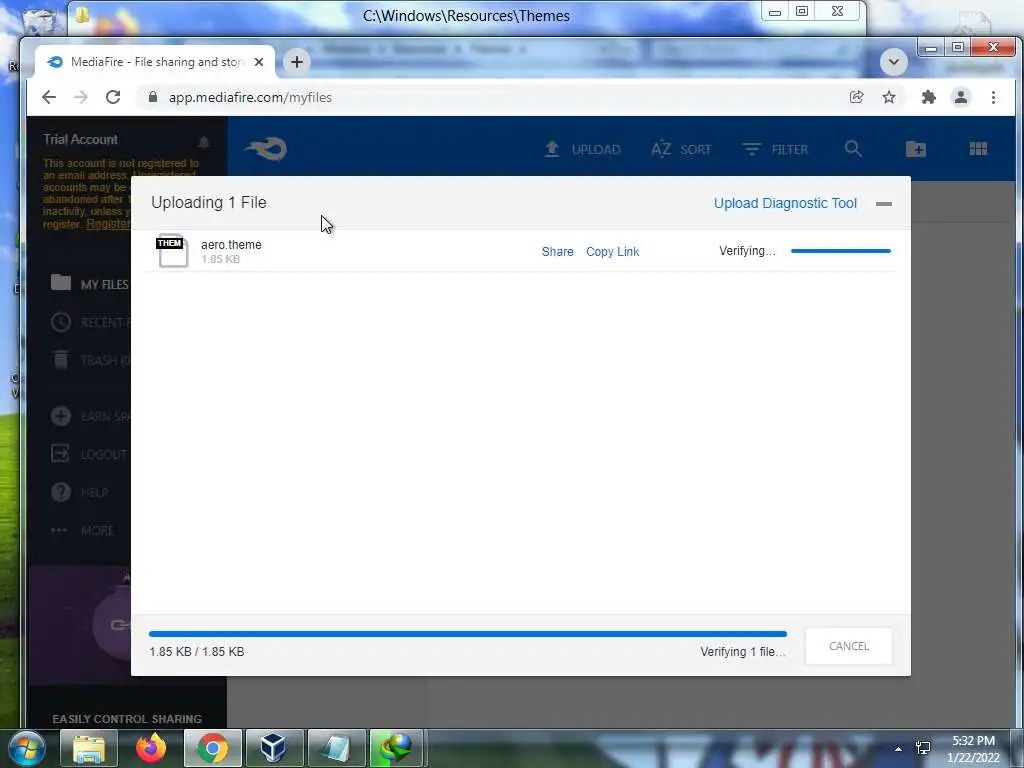Viewport: 1024px width, 768px height.
Task: Click the network tray icon
Action: pyautogui.click(x=923, y=748)
